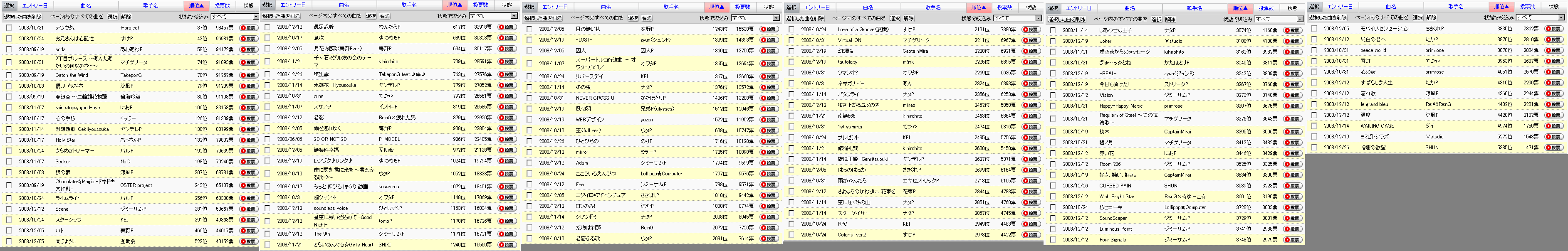
Task: Vote for peace world by primrose
Action: click(1553, 50)
